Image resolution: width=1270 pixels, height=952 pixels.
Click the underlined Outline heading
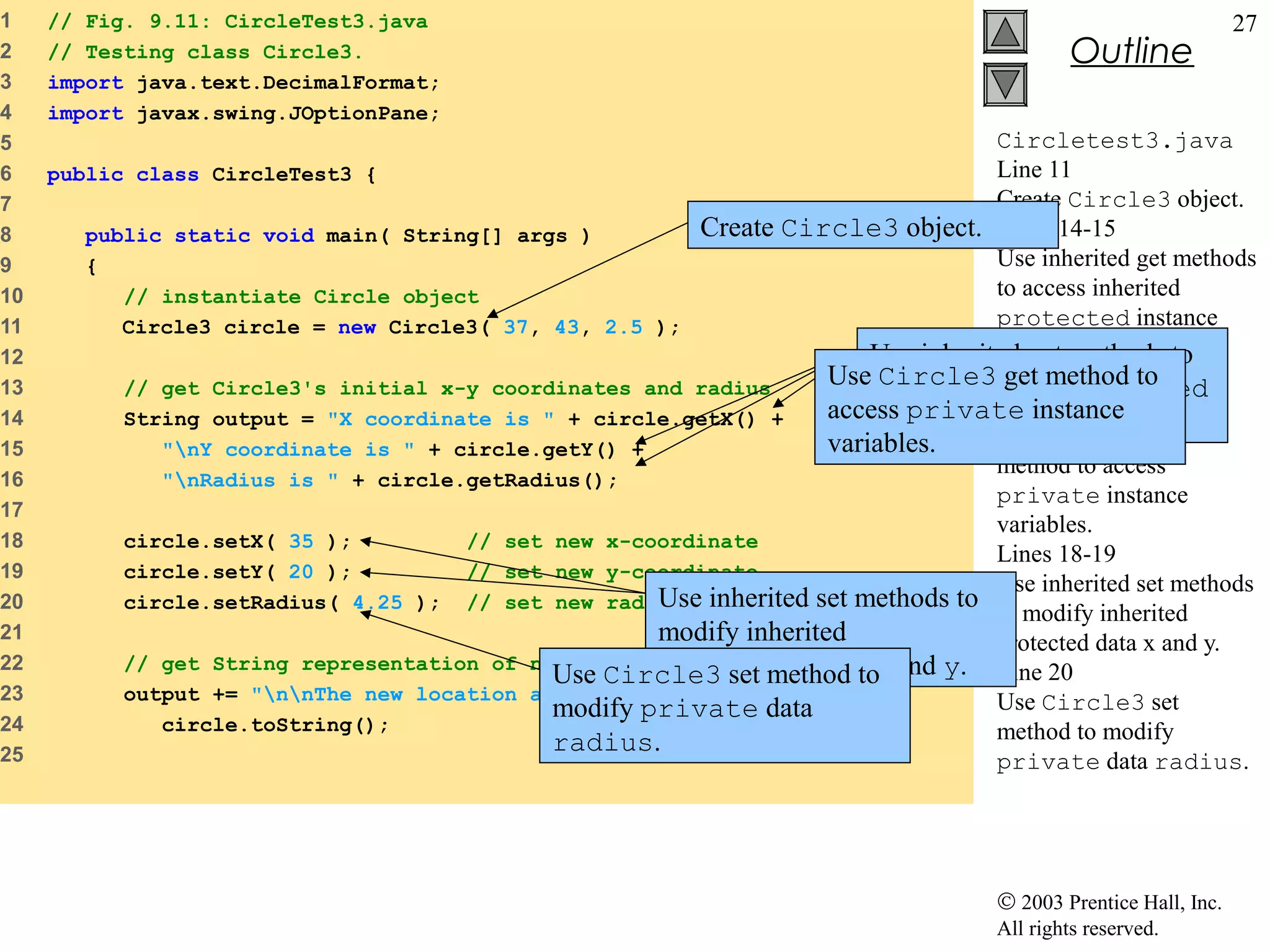(1131, 51)
